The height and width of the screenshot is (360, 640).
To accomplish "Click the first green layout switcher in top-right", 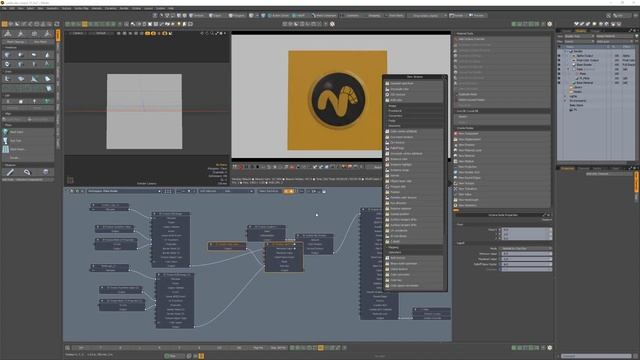I will click(x=513, y=24).
